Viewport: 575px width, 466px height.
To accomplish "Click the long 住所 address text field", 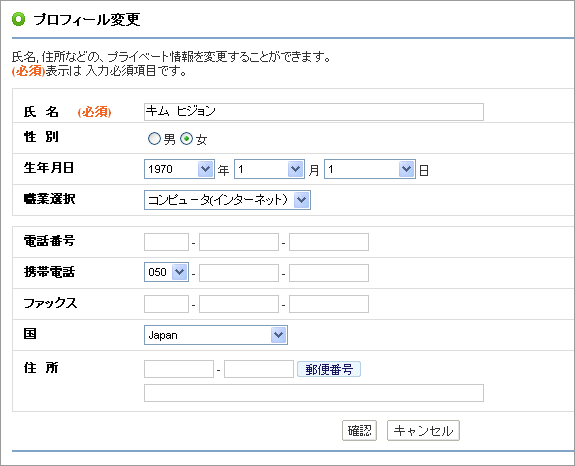I will click(314, 393).
